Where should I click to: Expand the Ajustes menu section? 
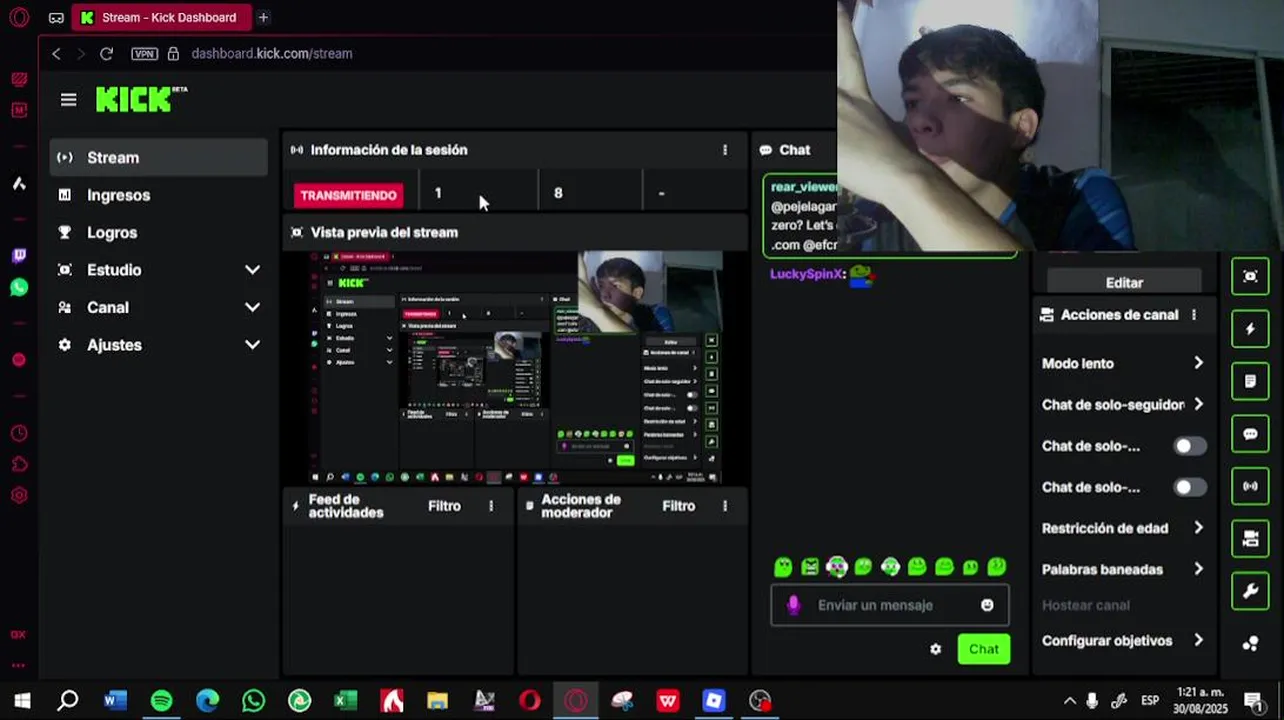pyautogui.click(x=252, y=345)
